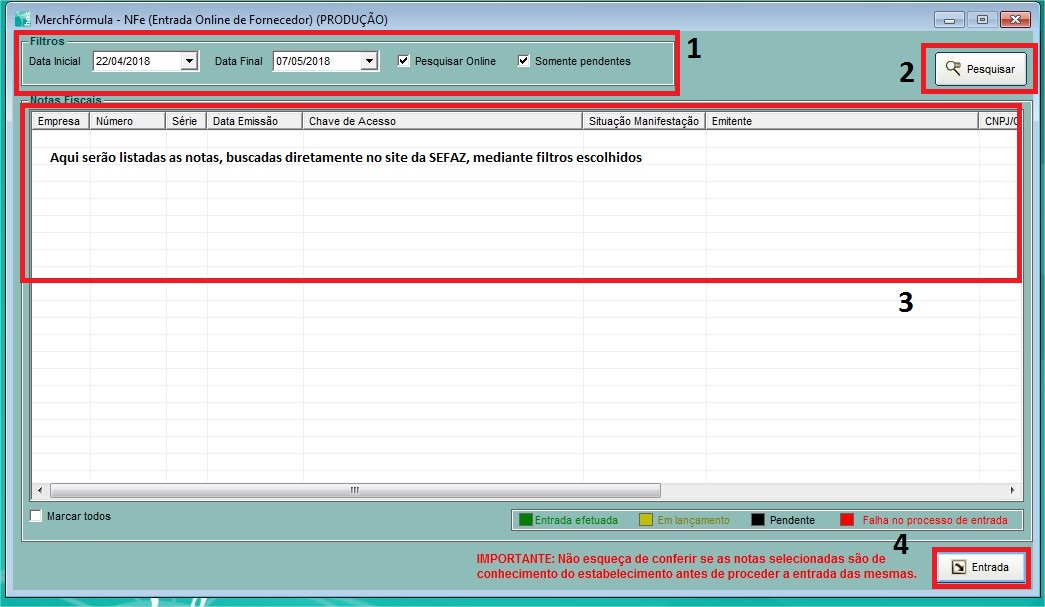Click the MerchFórmula app icon in title bar
This screenshot has height=607, width=1045.
[22, 19]
